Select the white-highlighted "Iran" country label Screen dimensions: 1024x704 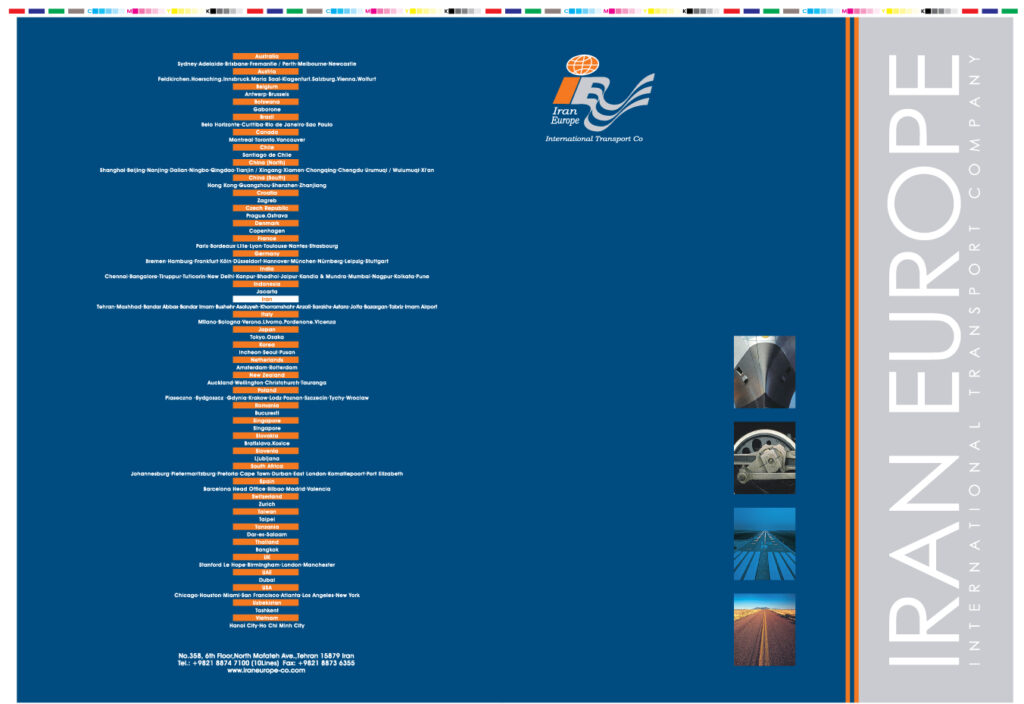coord(266,299)
